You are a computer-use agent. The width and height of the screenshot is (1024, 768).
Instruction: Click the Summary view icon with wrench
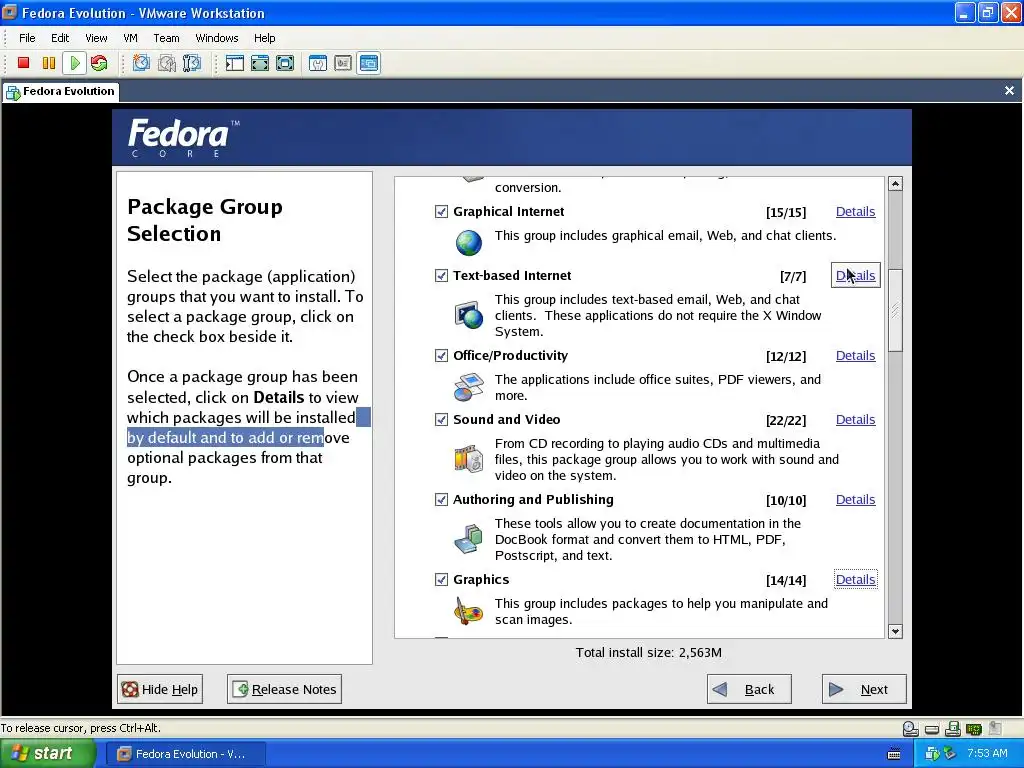pos(318,63)
